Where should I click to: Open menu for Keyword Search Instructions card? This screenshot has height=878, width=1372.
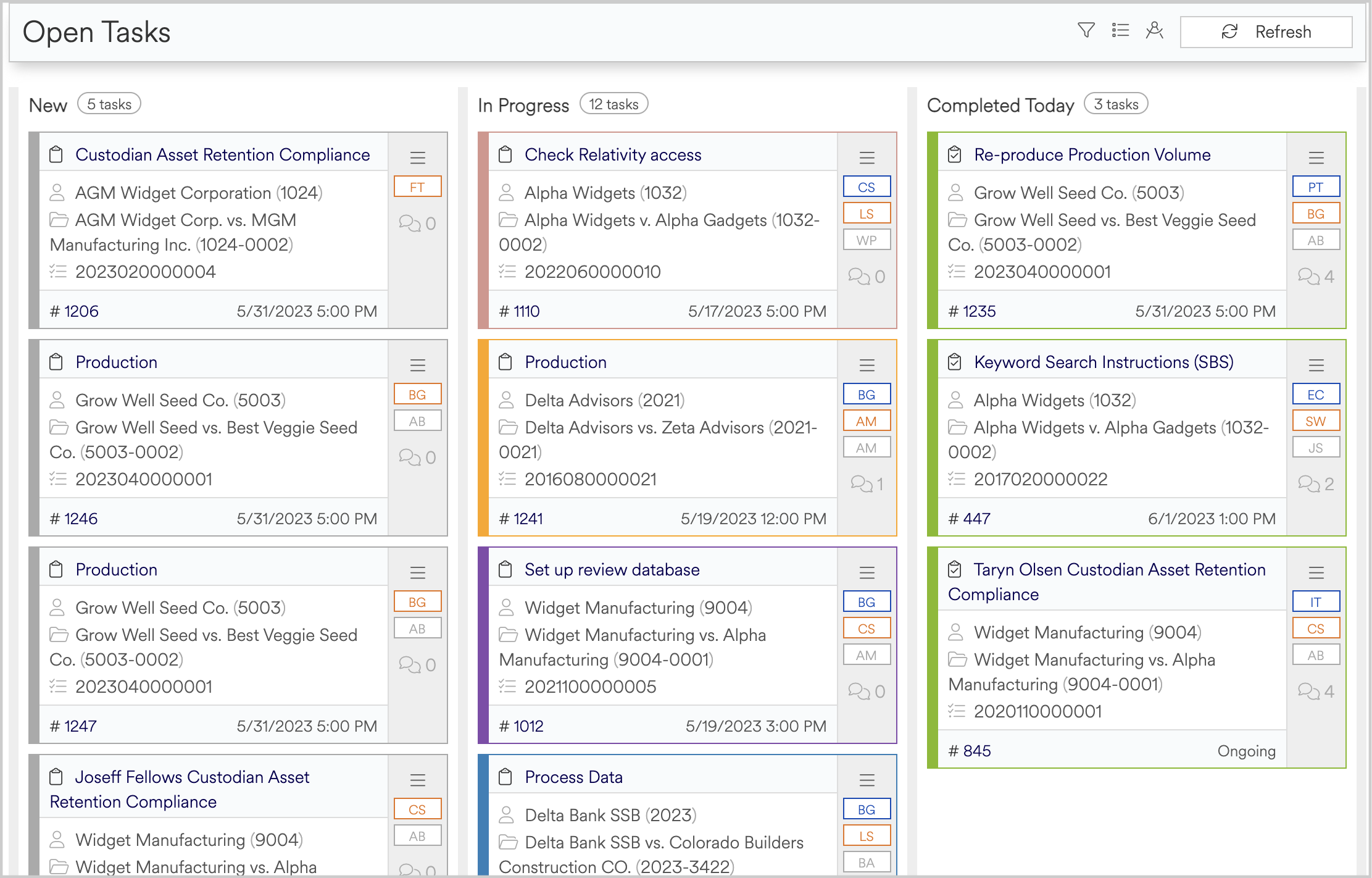1316,365
